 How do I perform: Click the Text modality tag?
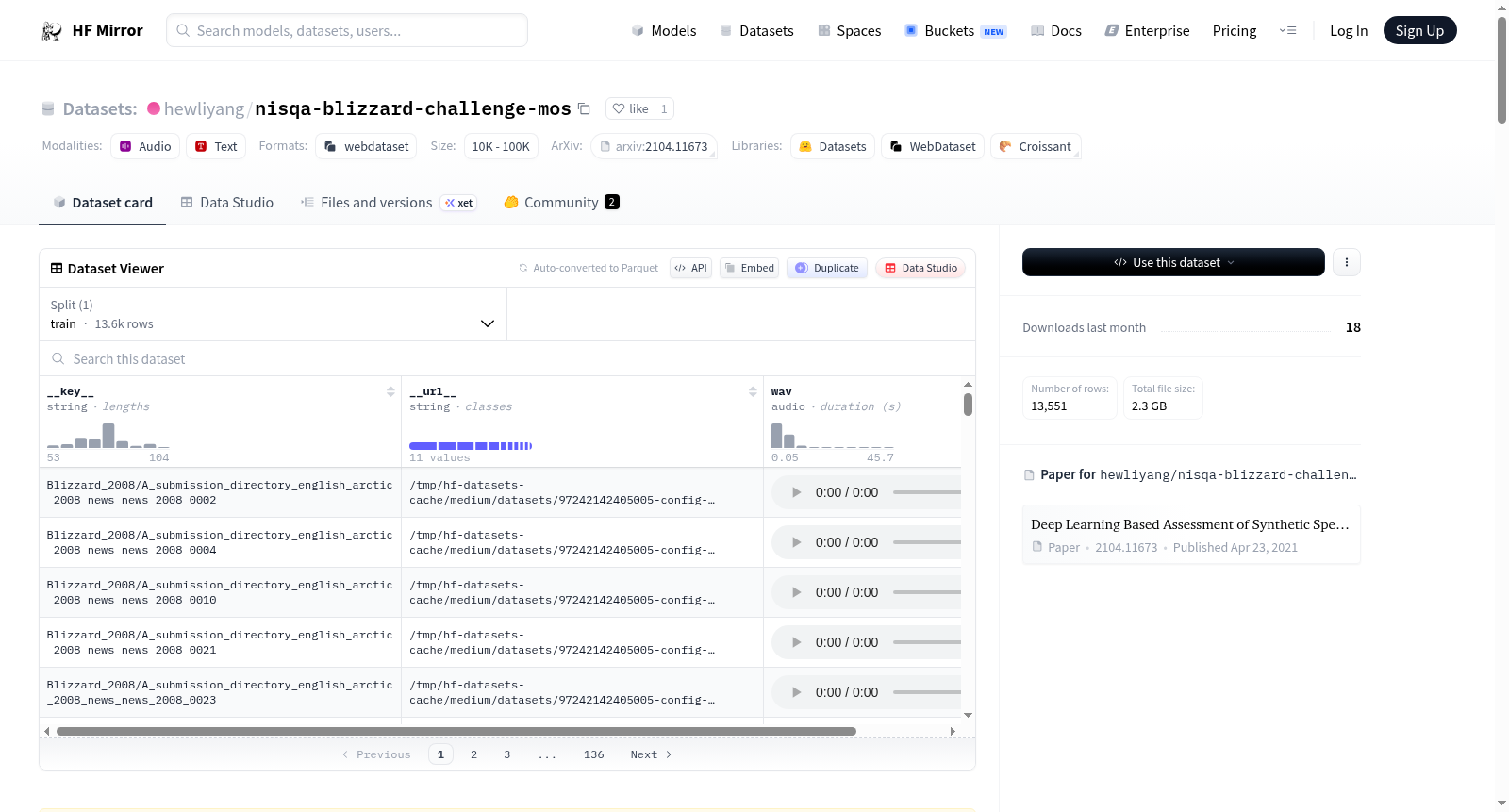(x=216, y=146)
